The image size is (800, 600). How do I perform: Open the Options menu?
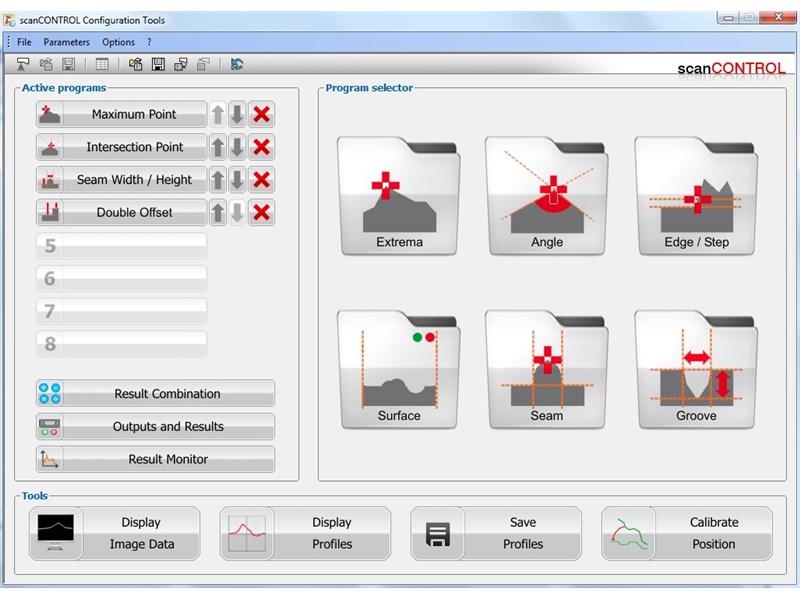point(118,42)
